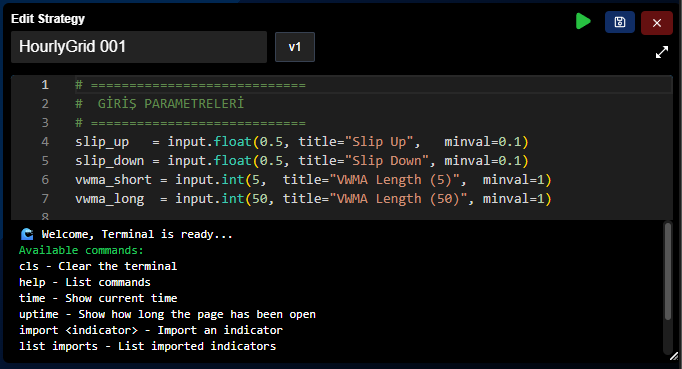Run the strategy with green play icon

[x=583, y=21]
